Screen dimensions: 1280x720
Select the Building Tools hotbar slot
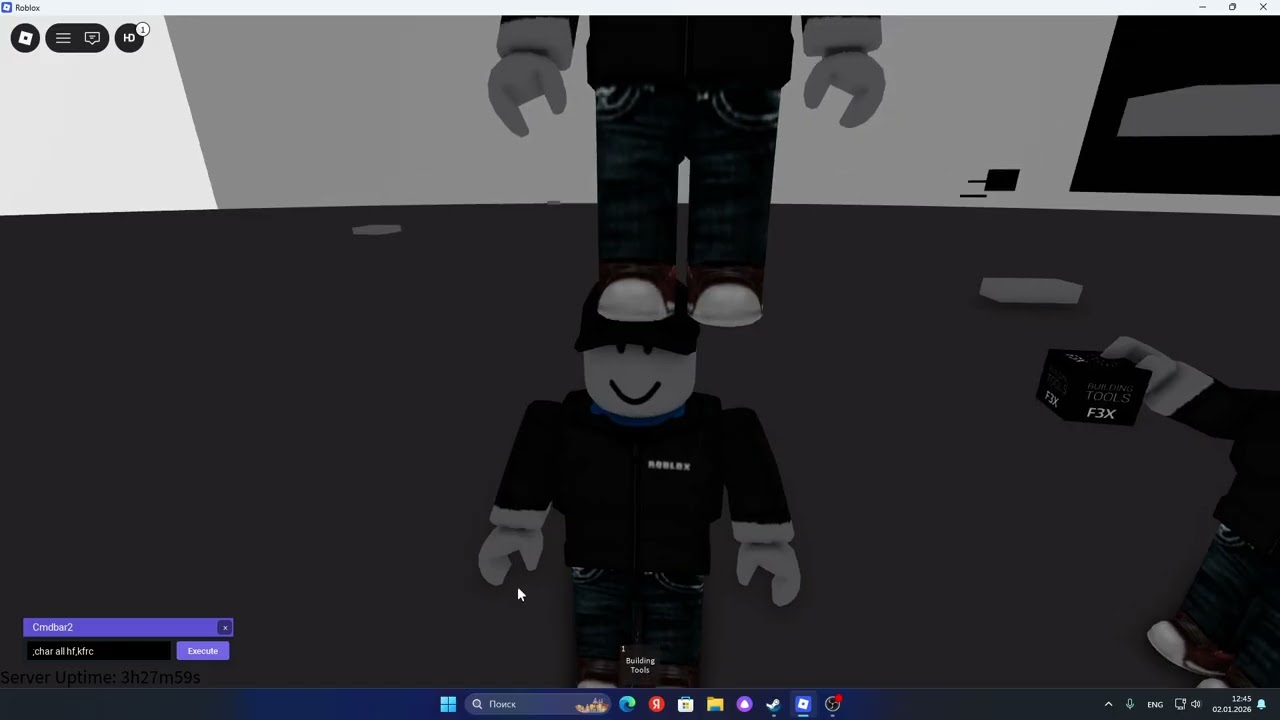pyautogui.click(x=640, y=664)
